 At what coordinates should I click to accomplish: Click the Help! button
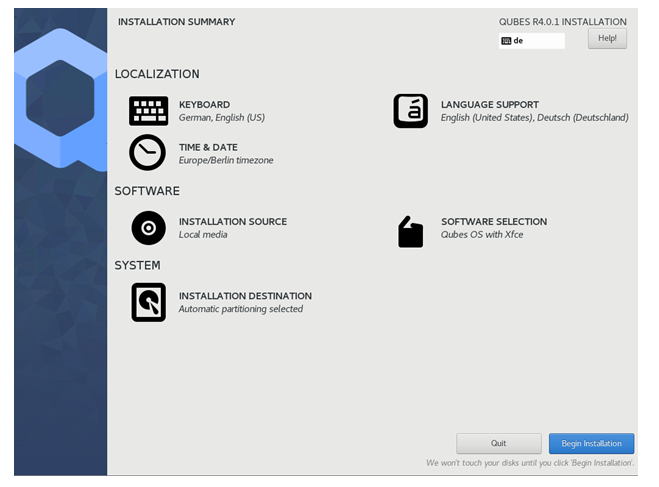[x=607, y=38]
